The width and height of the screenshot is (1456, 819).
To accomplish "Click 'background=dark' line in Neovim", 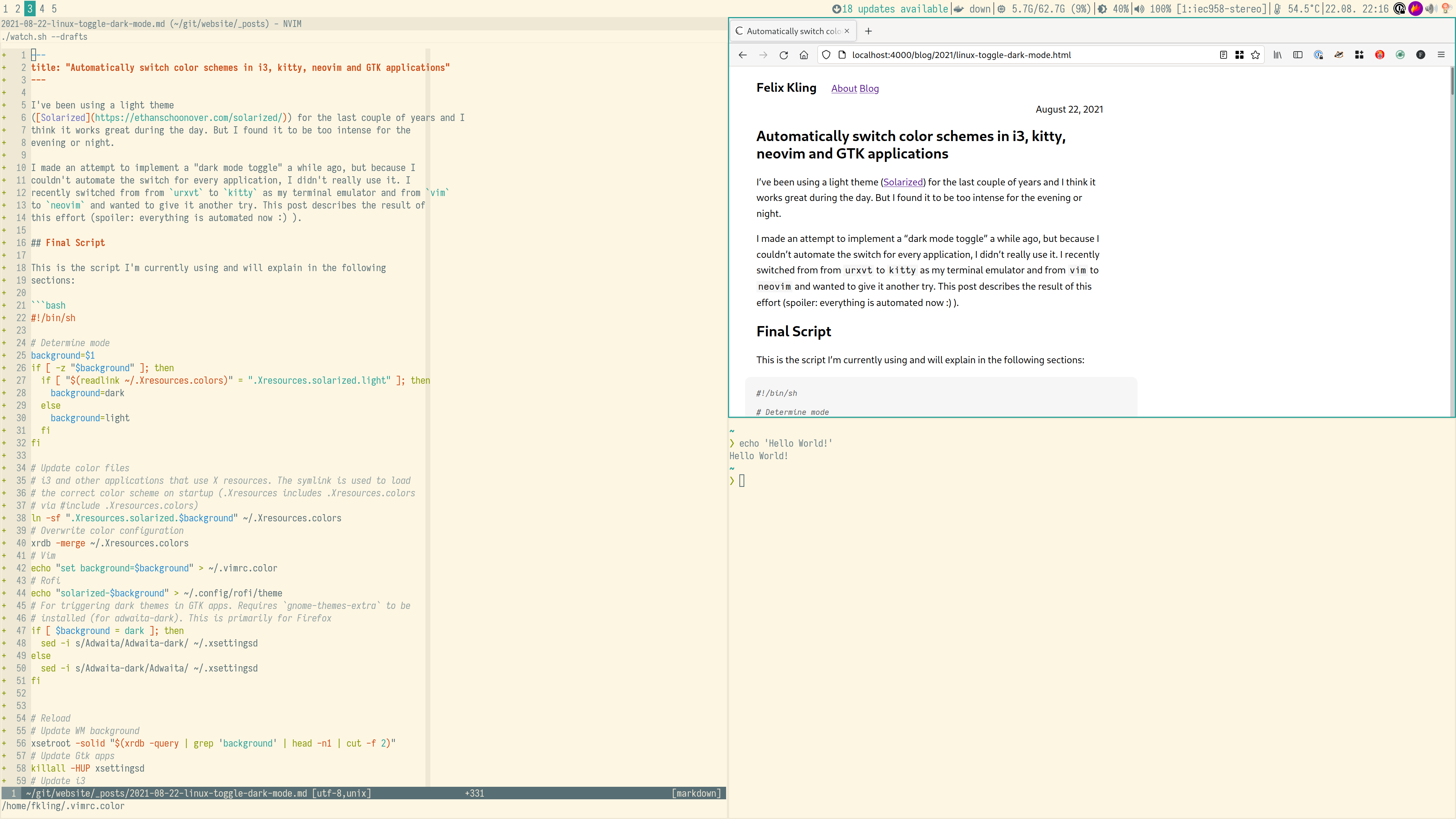I will (88, 393).
